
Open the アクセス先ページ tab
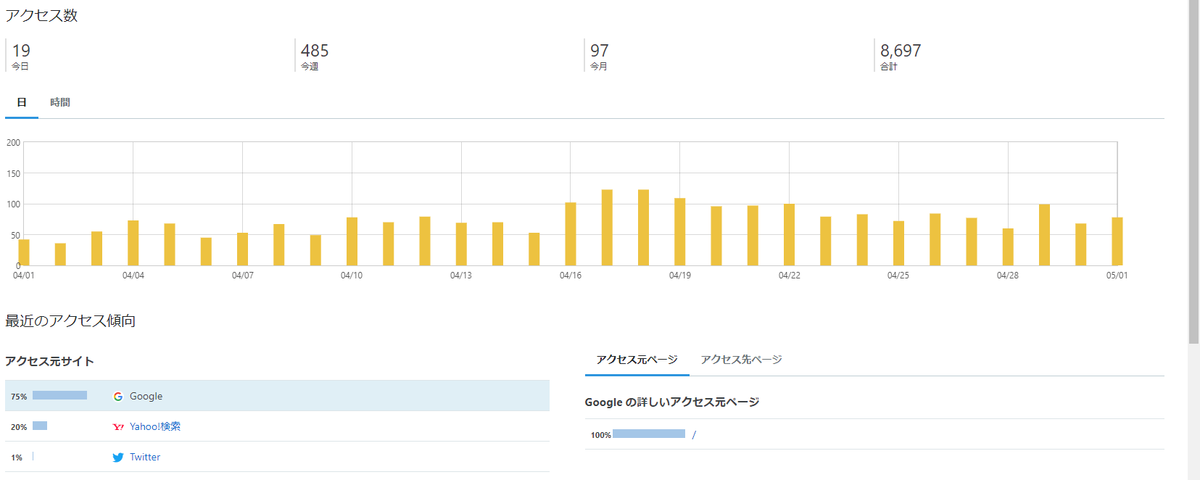click(741, 359)
